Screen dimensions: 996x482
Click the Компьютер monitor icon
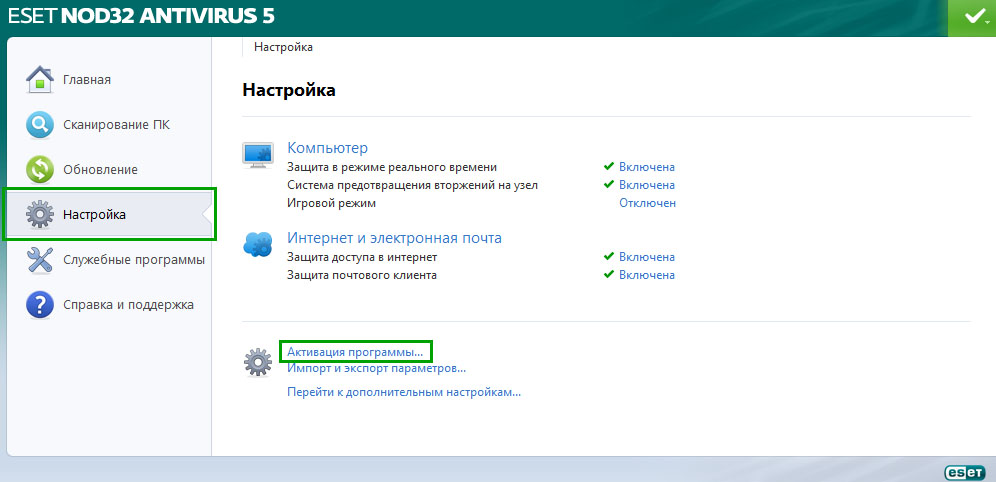coord(258,155)
